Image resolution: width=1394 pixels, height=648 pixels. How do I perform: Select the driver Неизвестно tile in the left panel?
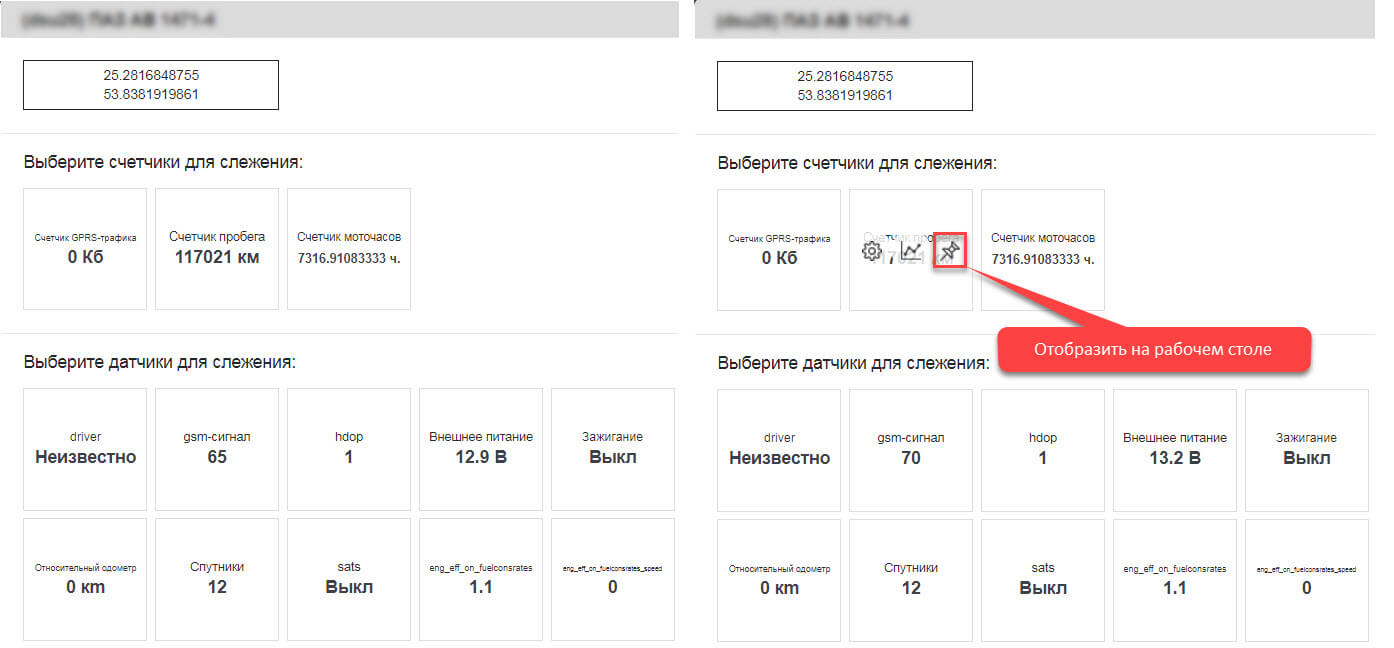click(x=85, y=448)
